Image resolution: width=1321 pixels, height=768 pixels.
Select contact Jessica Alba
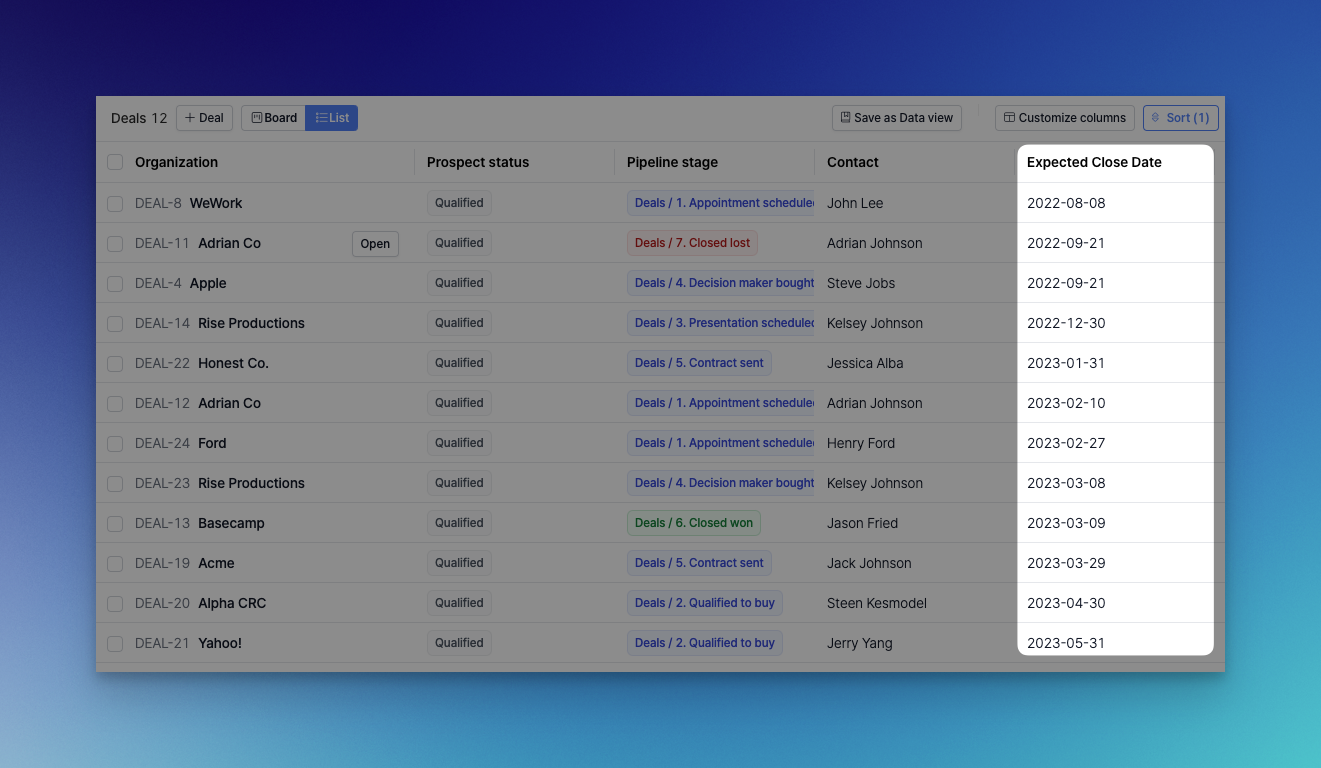point(865,363)
